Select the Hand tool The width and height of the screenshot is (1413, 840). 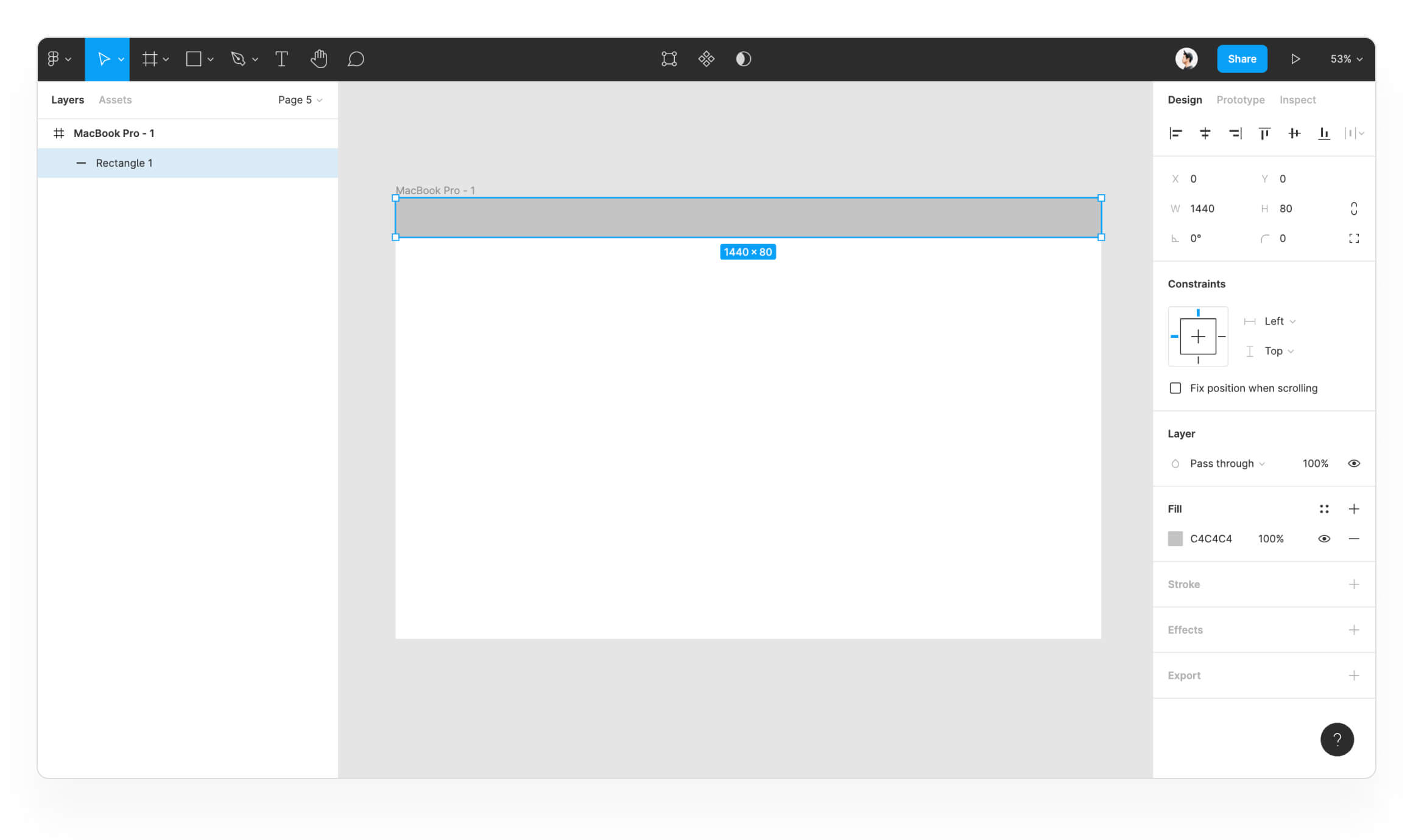click(319, 59)
